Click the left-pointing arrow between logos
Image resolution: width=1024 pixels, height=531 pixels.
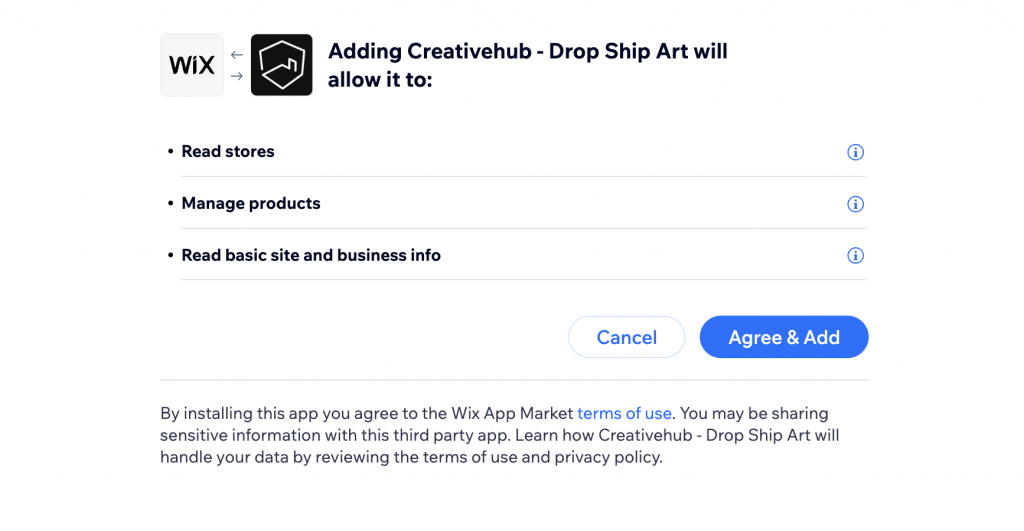pos(237,55)
